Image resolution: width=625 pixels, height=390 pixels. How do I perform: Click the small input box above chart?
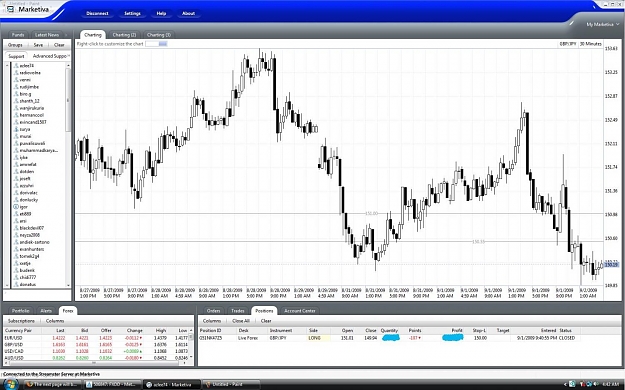156,44
